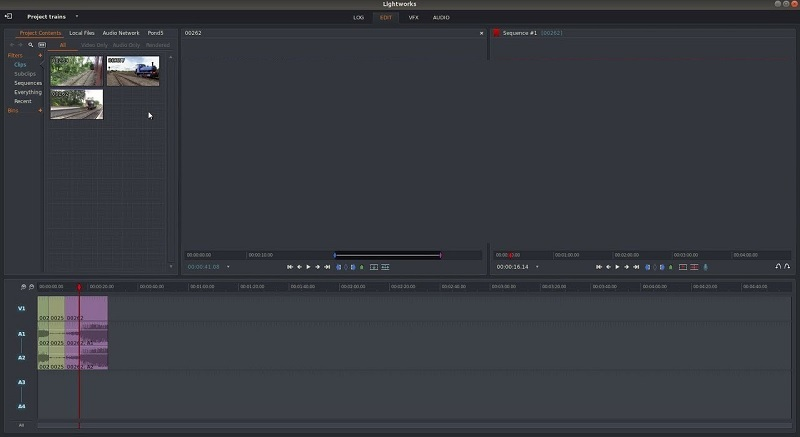Step back one frame in source viewer
This screenshot has width=800, height=437.
click(x=299, y=267)
